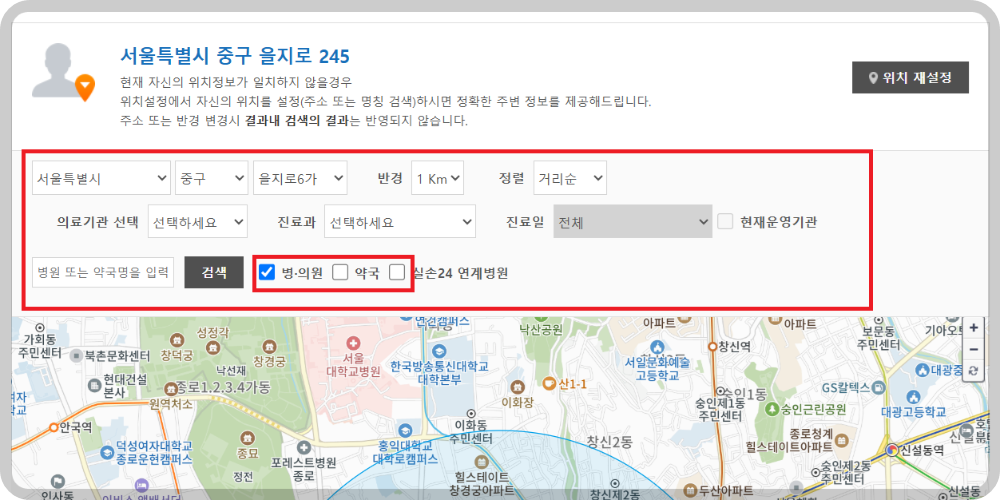Click the 한국방송통신대학교 school marker on map
This screenshot has width=1000, height=500.
(x=439, y=351)
